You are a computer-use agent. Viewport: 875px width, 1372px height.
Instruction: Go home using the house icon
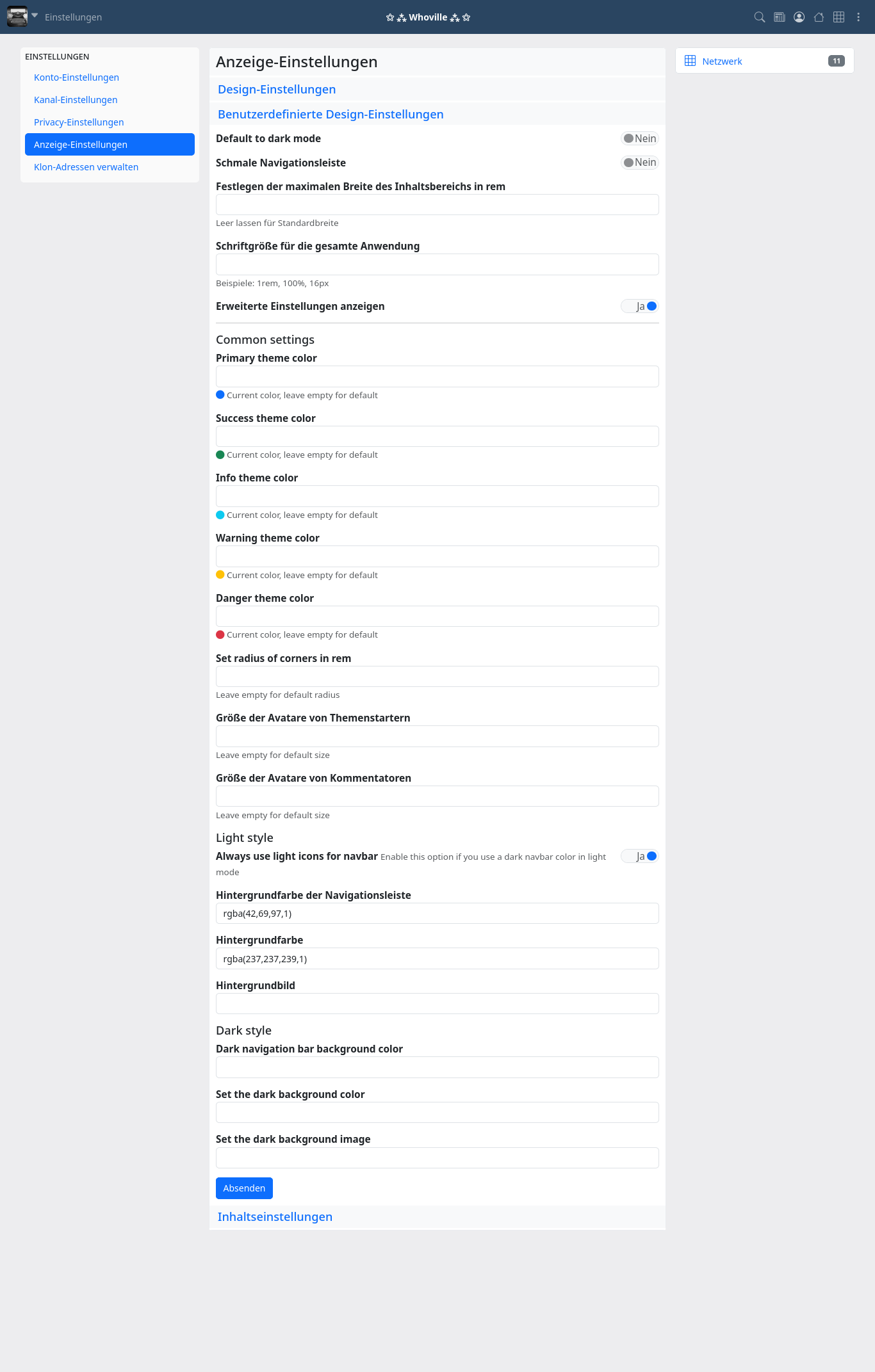[819, 17]
